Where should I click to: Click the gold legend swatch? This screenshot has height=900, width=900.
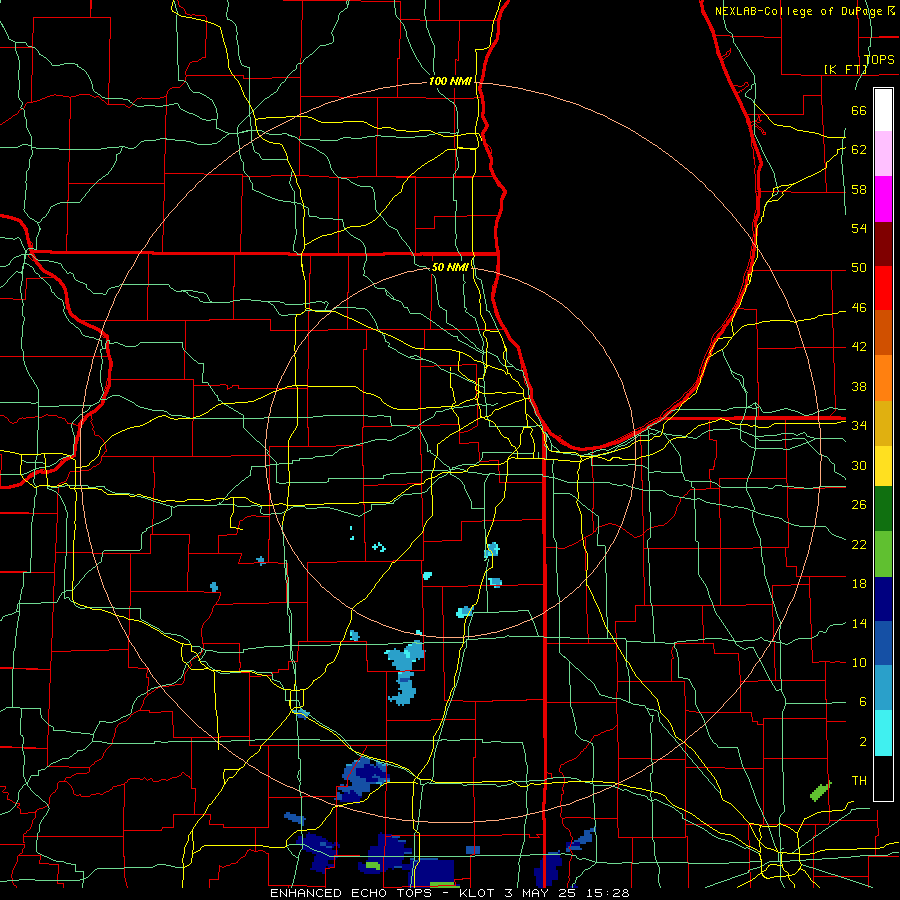pyautogui.click(x=883, y=422)
